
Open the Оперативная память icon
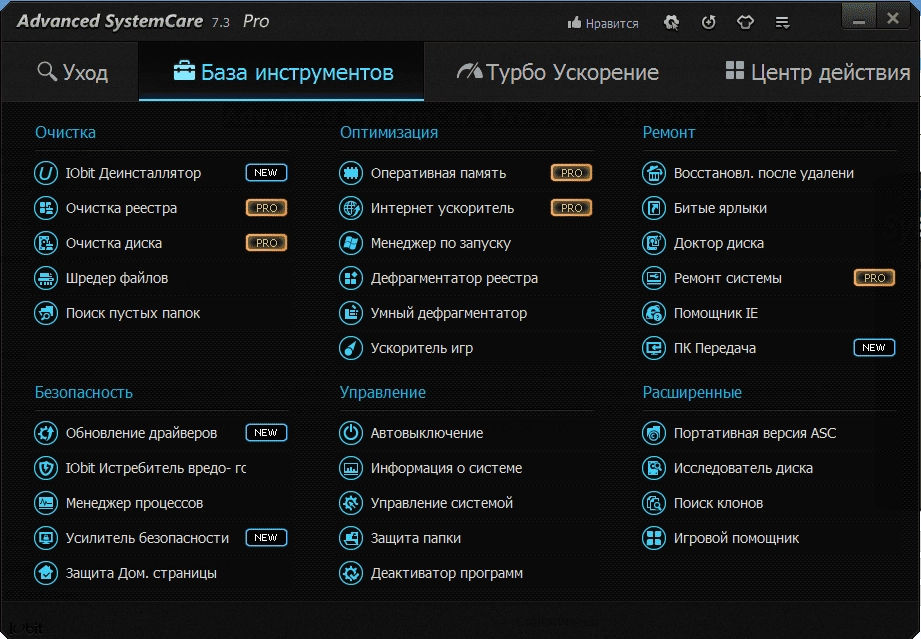tap(351, 173)
